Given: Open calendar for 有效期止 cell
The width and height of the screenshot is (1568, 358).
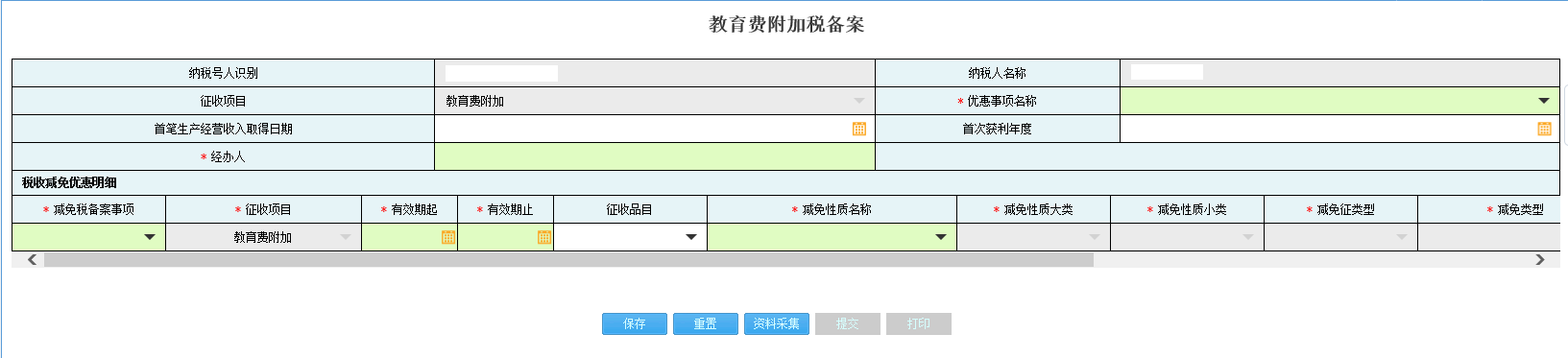Looking at the screenshot, I should [543, 237].
